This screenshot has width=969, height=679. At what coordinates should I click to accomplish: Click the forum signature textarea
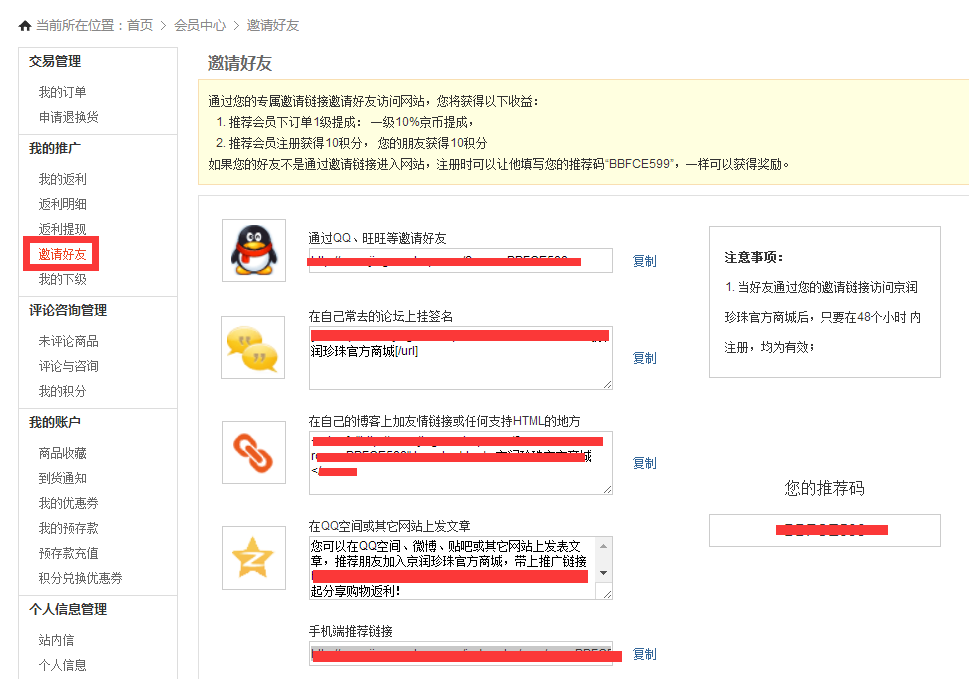click(460, 358)
